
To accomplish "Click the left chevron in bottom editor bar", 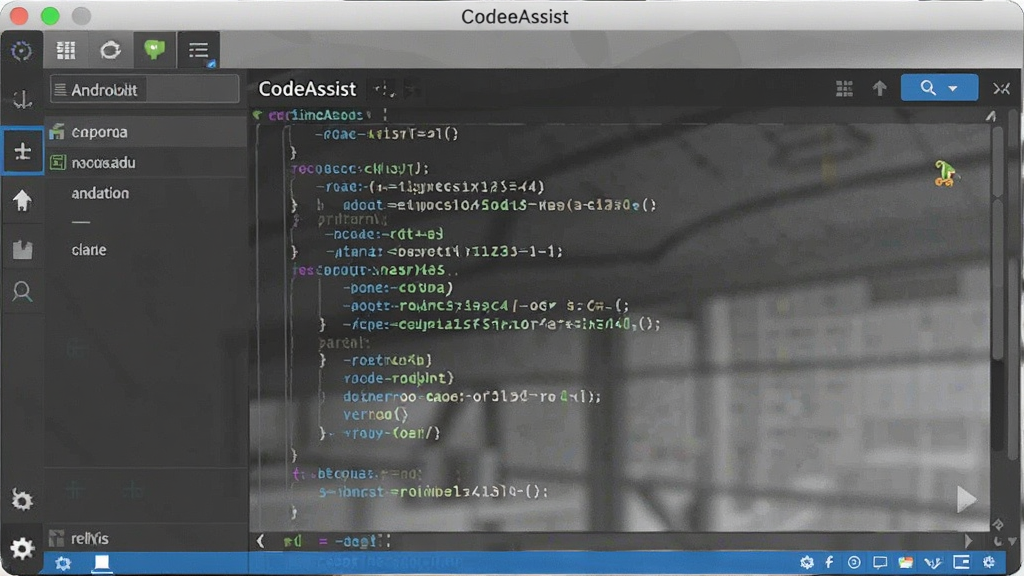I will point(261,541).
